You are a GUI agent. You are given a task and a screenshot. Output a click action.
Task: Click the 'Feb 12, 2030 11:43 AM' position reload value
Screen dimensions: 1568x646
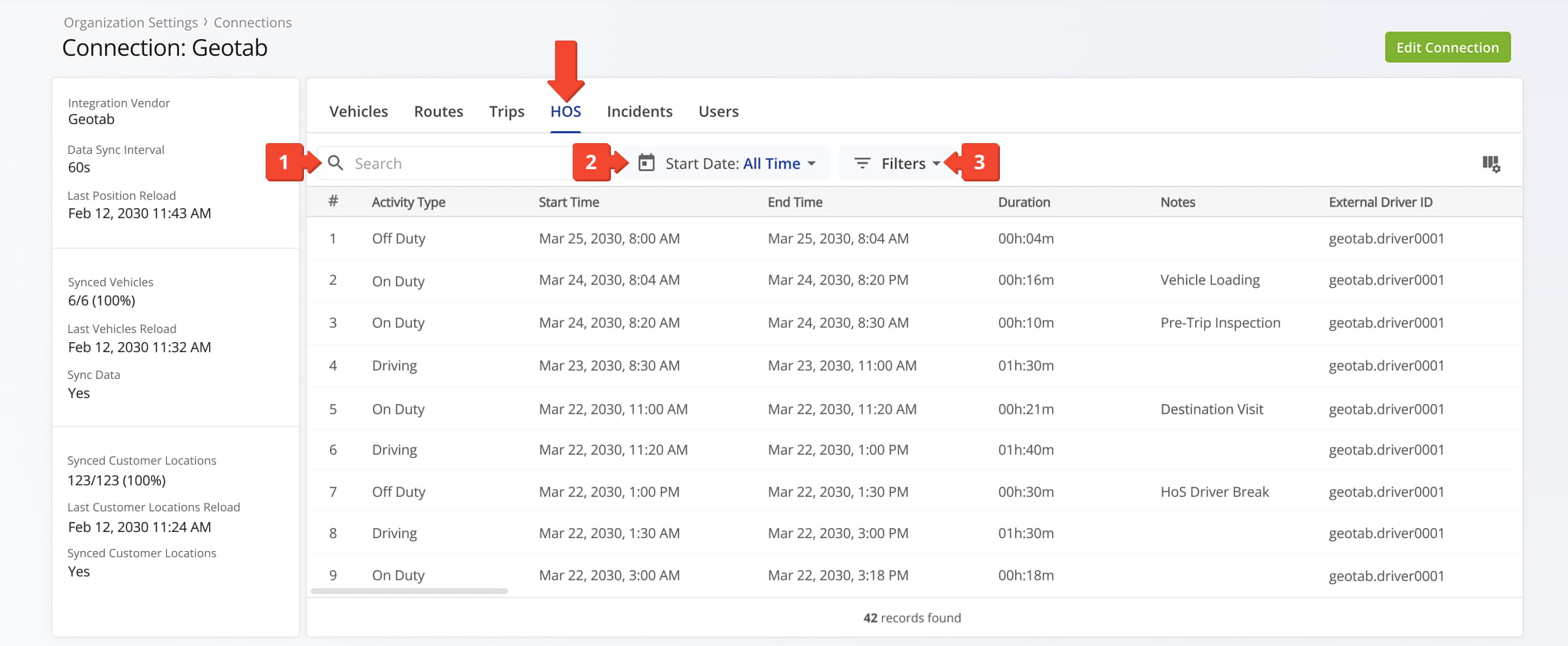tap(139, 214)
